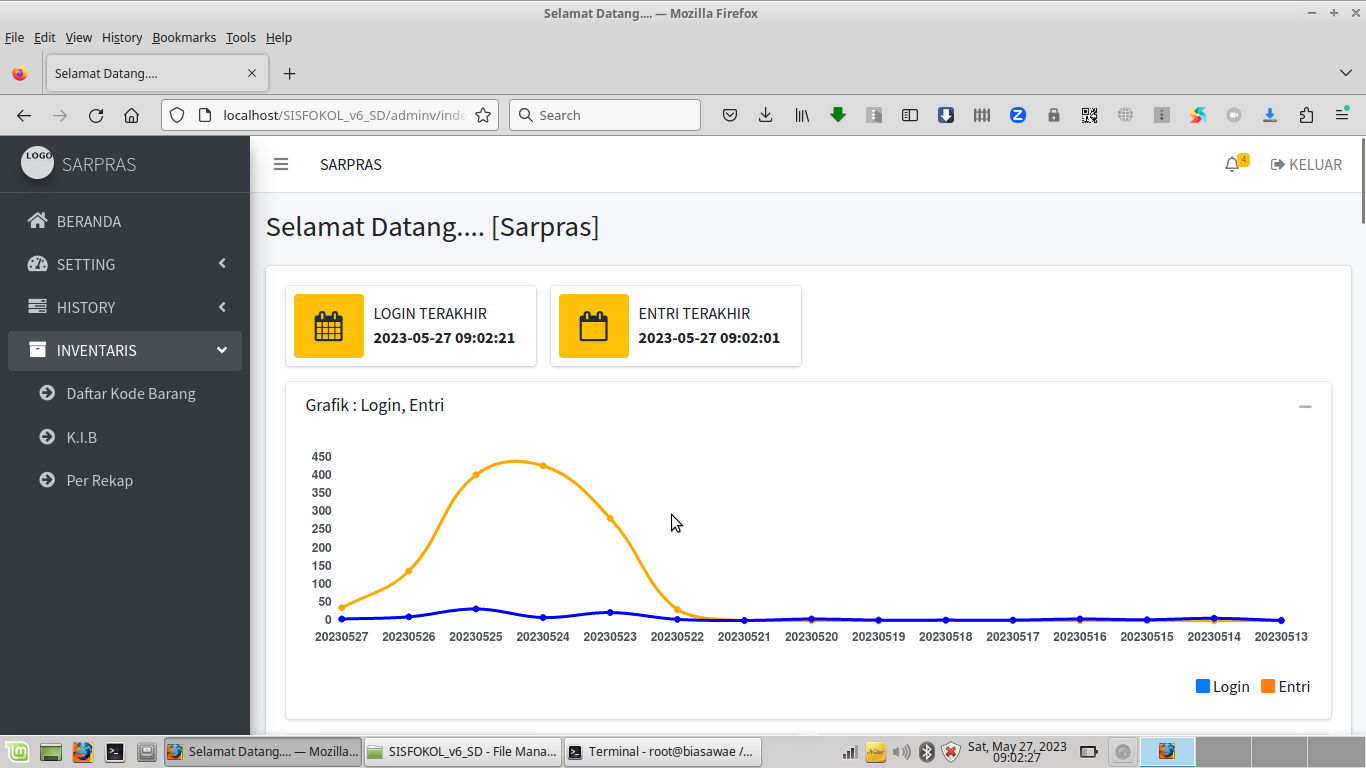
Task: Open the Bookmarks menu
Action: coord(184,37)
